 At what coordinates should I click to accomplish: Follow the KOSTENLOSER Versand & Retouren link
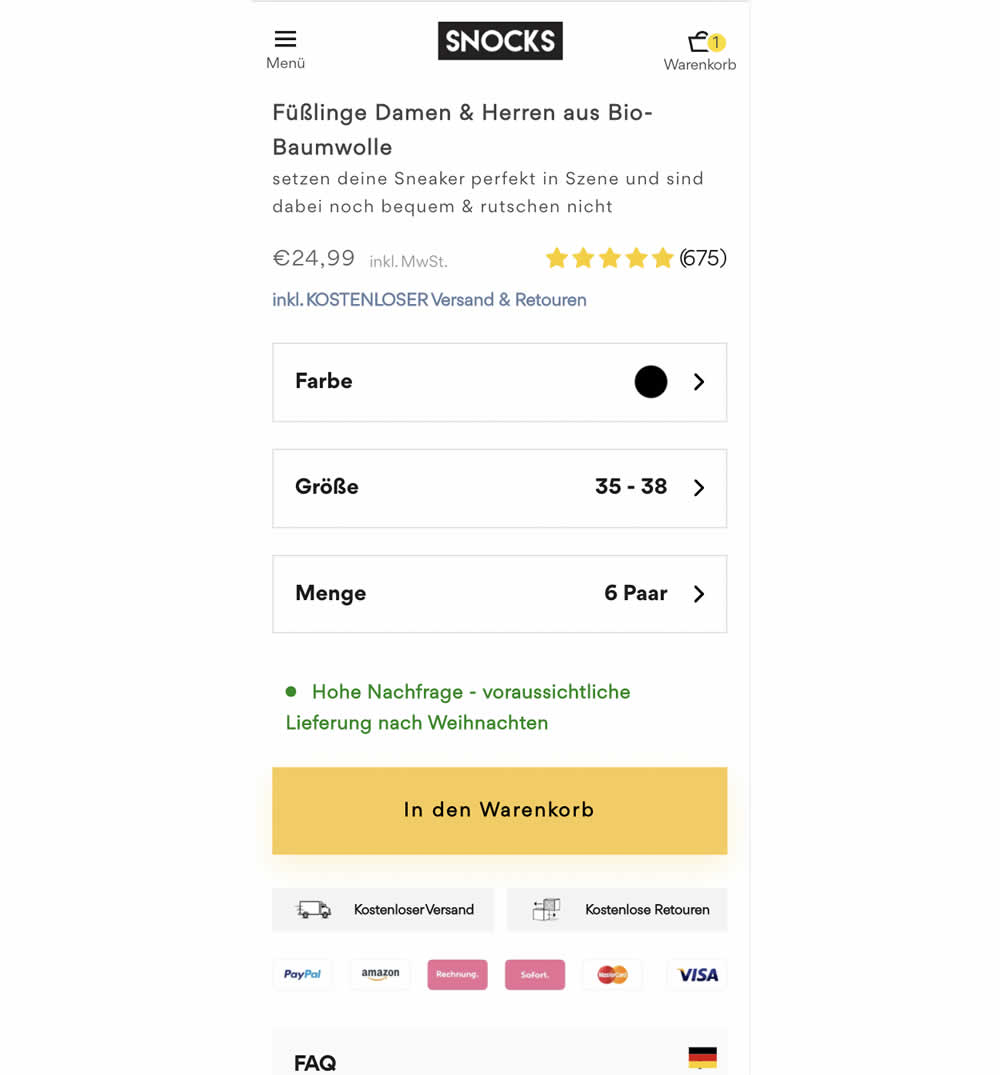click(429, 300)
